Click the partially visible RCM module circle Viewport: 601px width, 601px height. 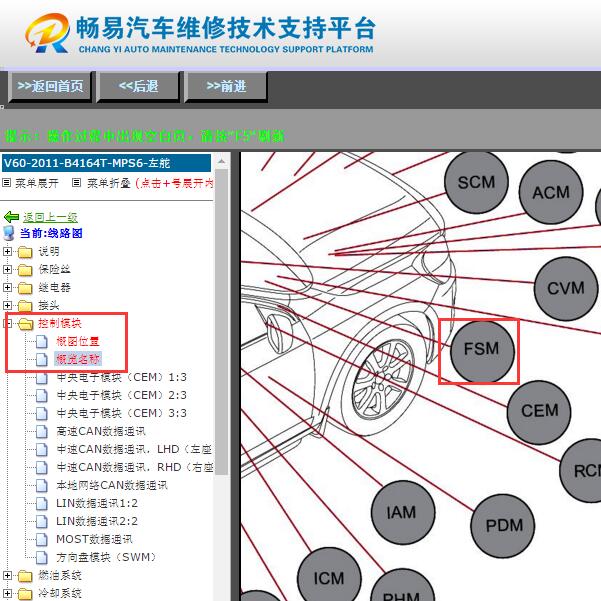(580, 471)
